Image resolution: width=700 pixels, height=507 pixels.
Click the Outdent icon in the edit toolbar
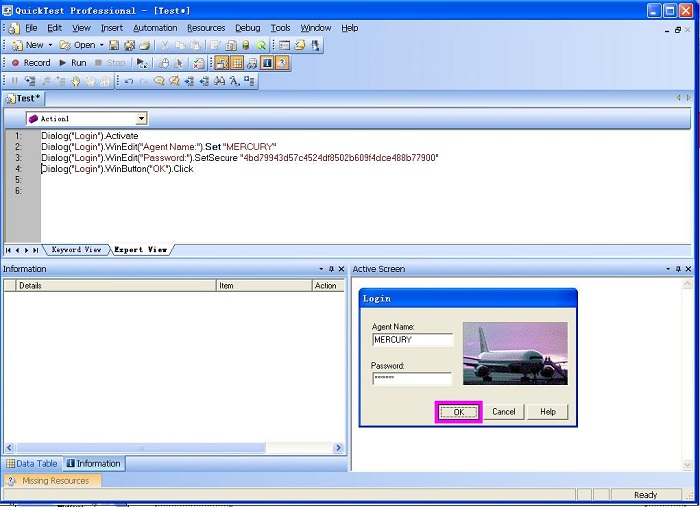click(204, 81)
